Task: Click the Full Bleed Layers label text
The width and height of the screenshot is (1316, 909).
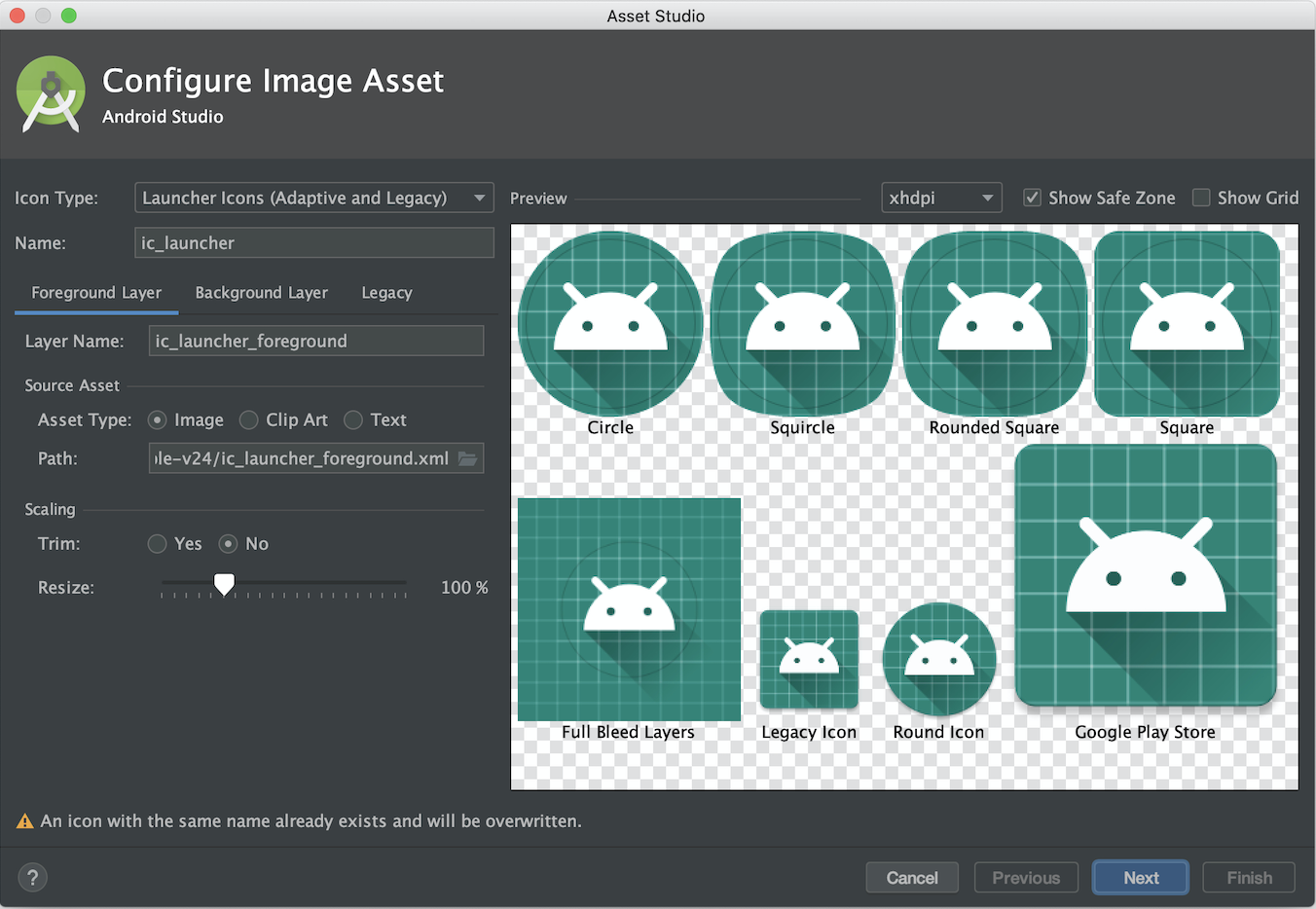Action: [x=629, y=732]
